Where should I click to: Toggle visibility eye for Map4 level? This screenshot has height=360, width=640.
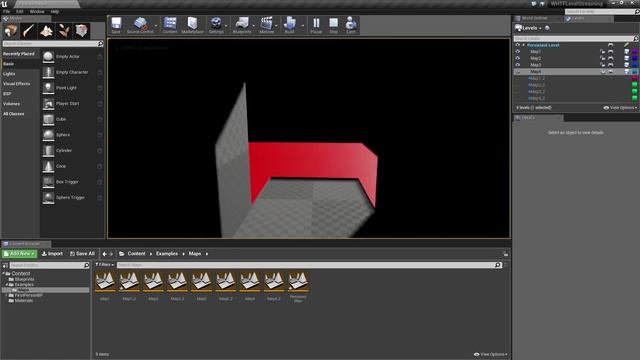click(518, 72)
